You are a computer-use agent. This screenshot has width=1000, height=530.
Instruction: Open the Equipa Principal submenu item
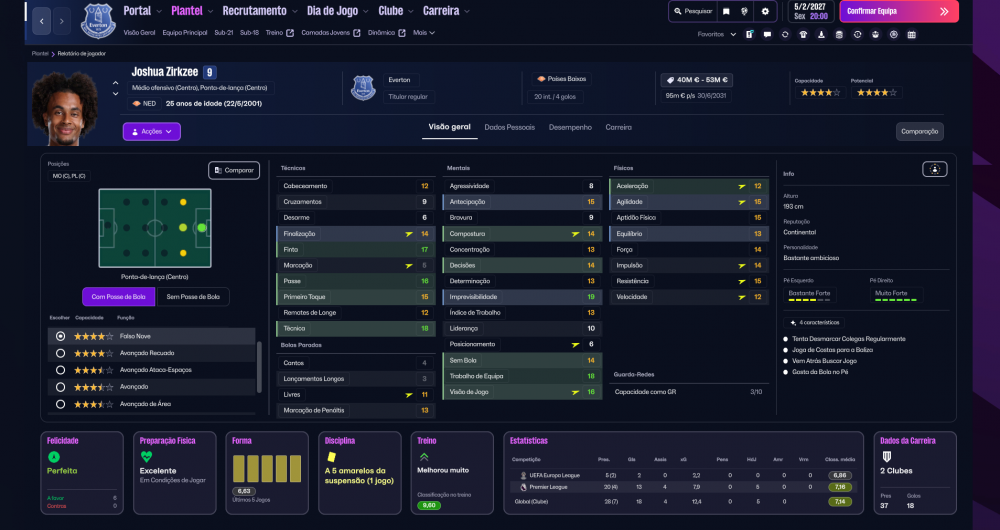click(x=185, y=33)
